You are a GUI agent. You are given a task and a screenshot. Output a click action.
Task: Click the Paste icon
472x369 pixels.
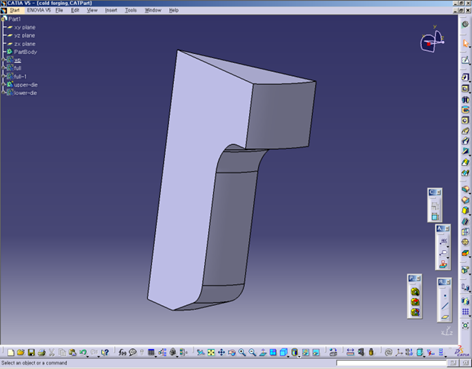click(x=72, y=352)
